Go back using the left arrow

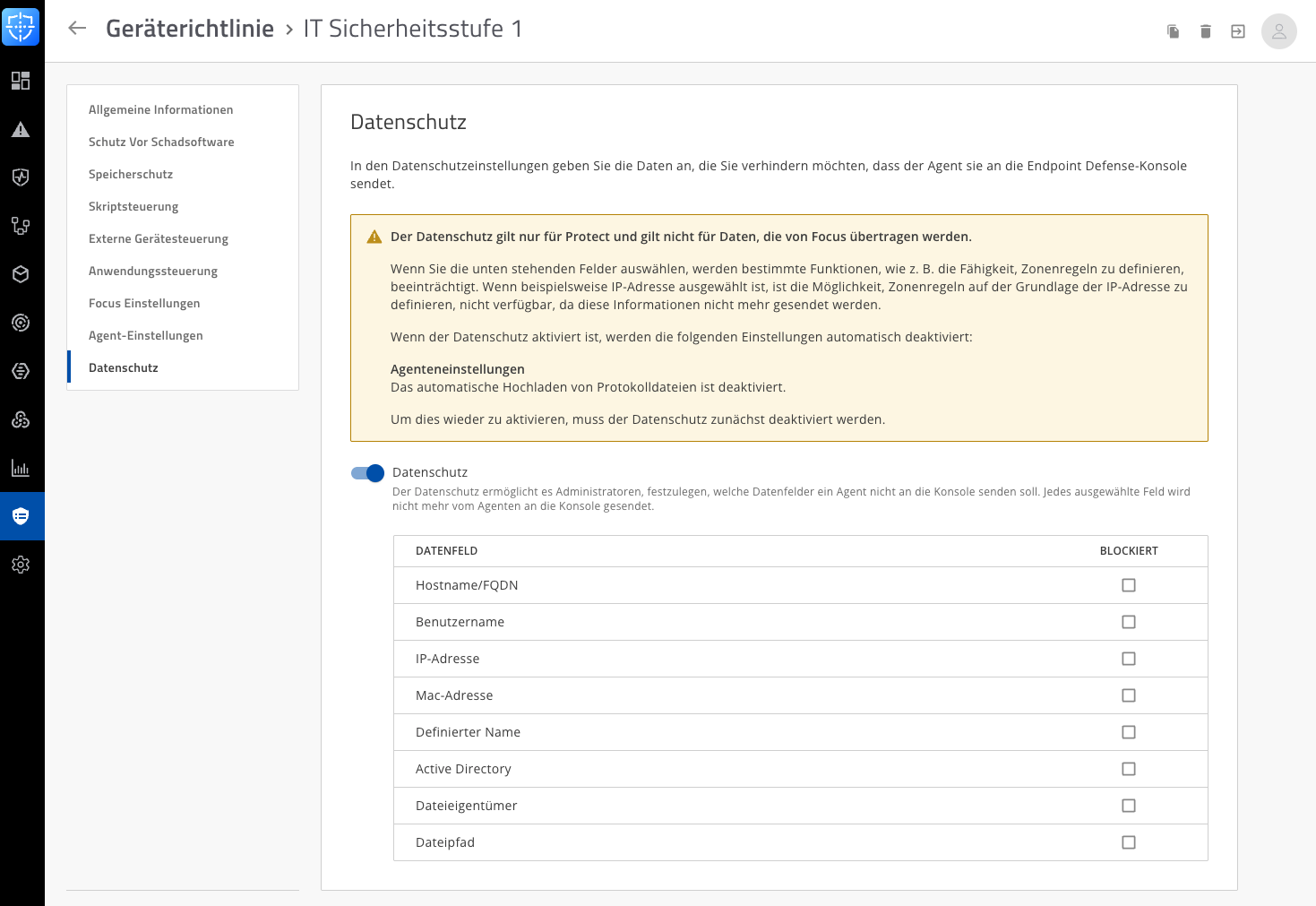point(77,29)
